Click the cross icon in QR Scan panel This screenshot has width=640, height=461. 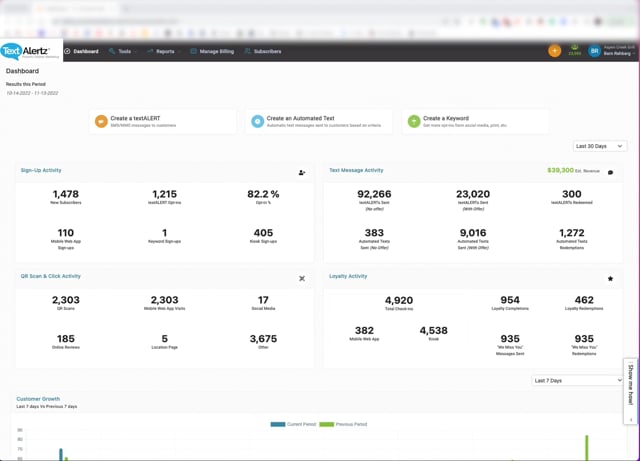click(x=302, y=278)
